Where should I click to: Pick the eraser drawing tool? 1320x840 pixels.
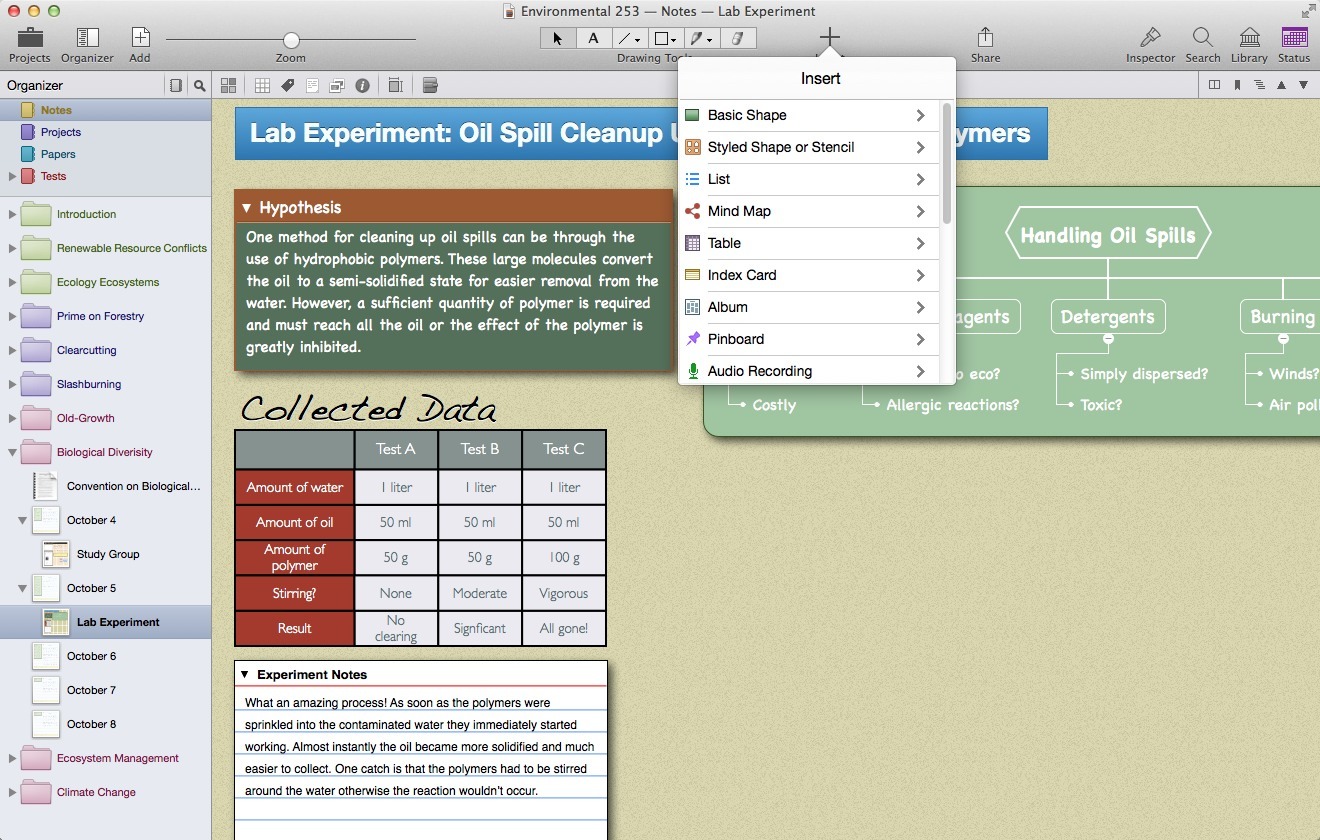738,39
